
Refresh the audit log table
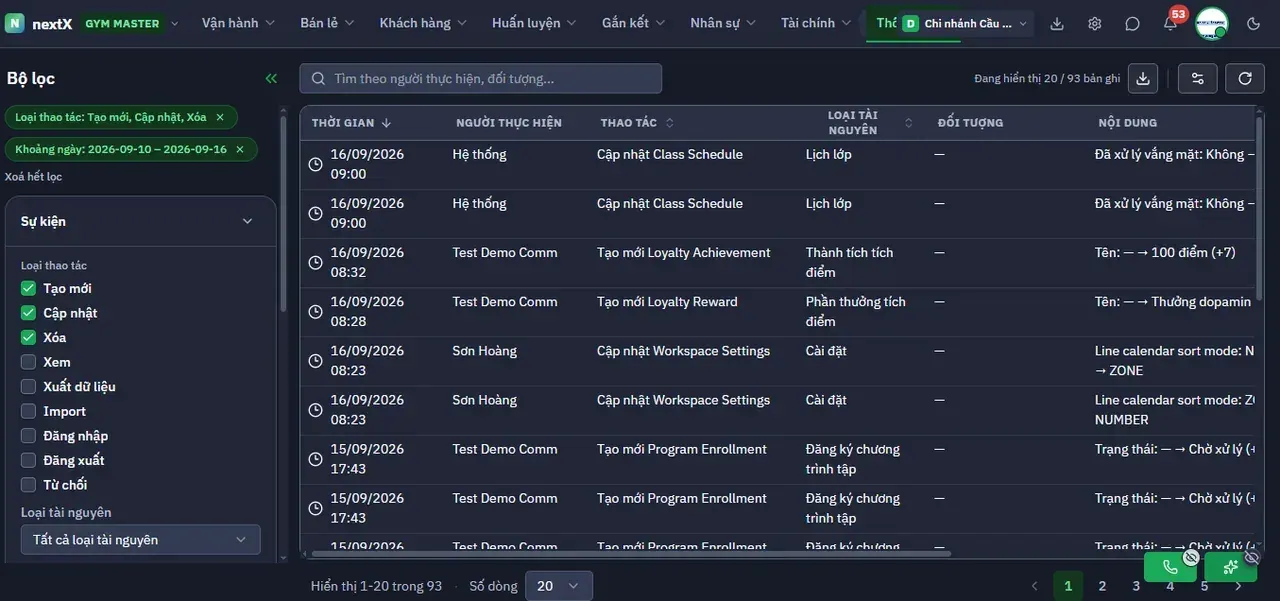[x=1245, y=78]
